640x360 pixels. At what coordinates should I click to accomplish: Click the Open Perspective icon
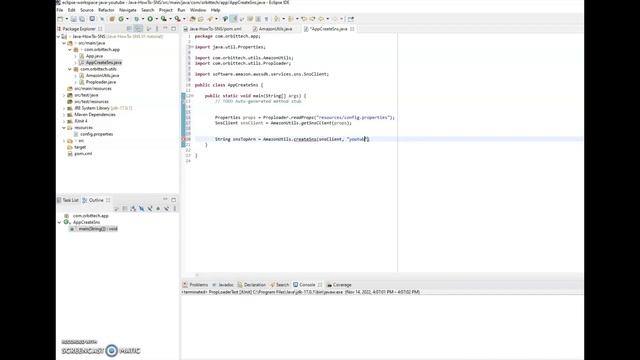351,19
